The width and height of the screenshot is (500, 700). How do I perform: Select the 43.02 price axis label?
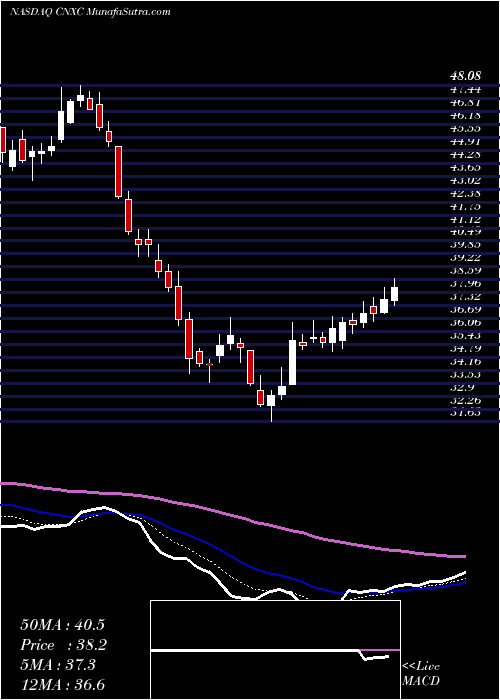pyautogui.click(x=465, y=180)
